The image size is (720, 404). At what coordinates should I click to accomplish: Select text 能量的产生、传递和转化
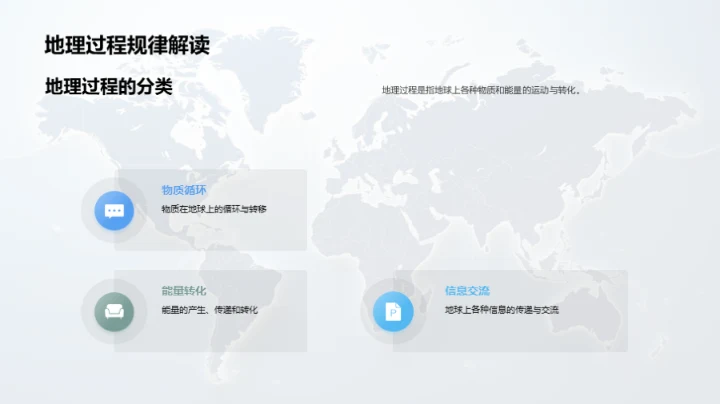point(210,310)
